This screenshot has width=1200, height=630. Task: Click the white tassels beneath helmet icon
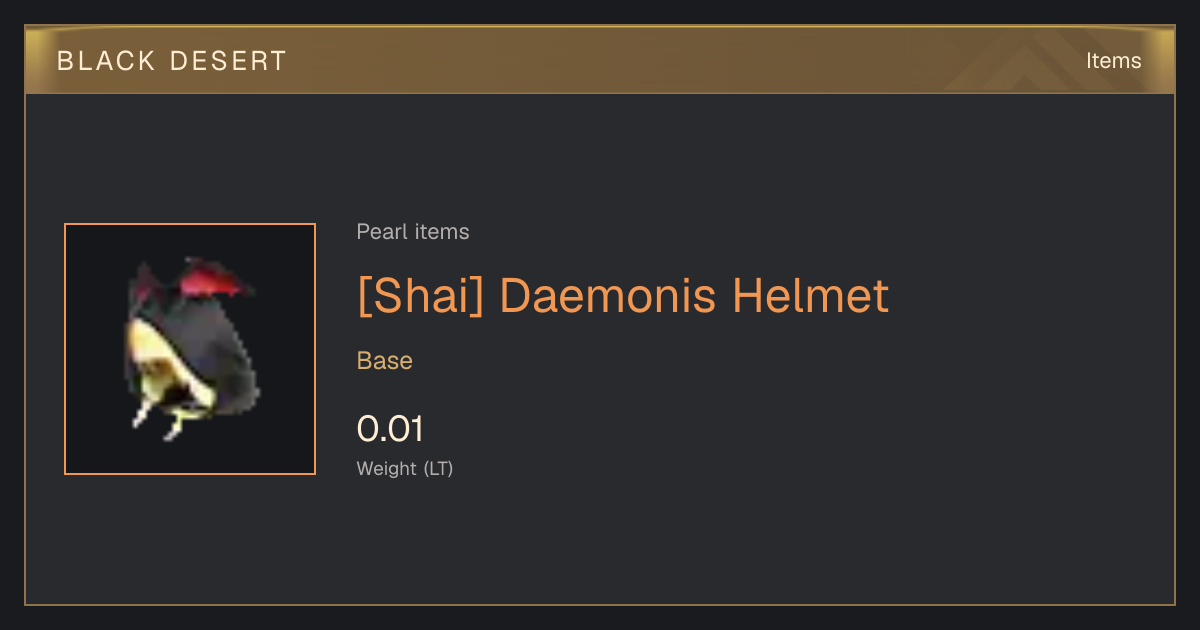click(158, 420)
